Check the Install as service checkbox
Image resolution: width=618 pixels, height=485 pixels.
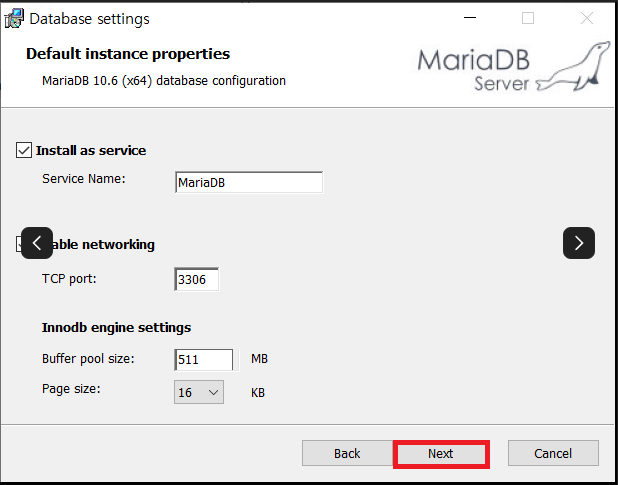(24, 151)
